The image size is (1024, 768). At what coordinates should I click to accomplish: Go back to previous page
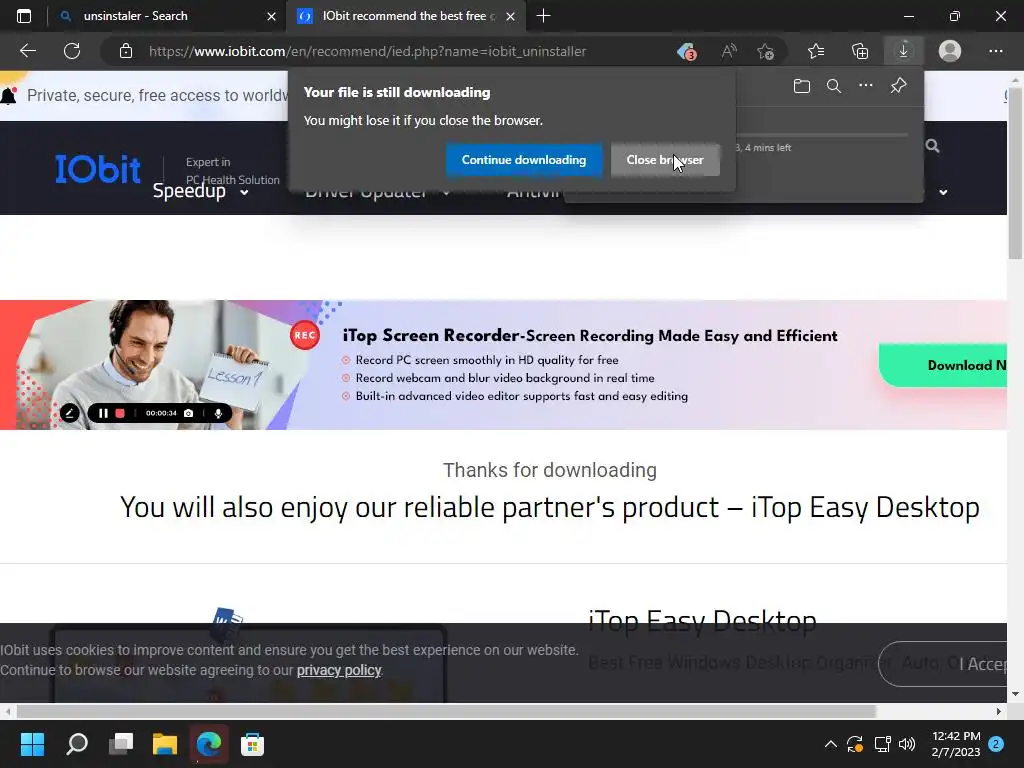(28, 51)
